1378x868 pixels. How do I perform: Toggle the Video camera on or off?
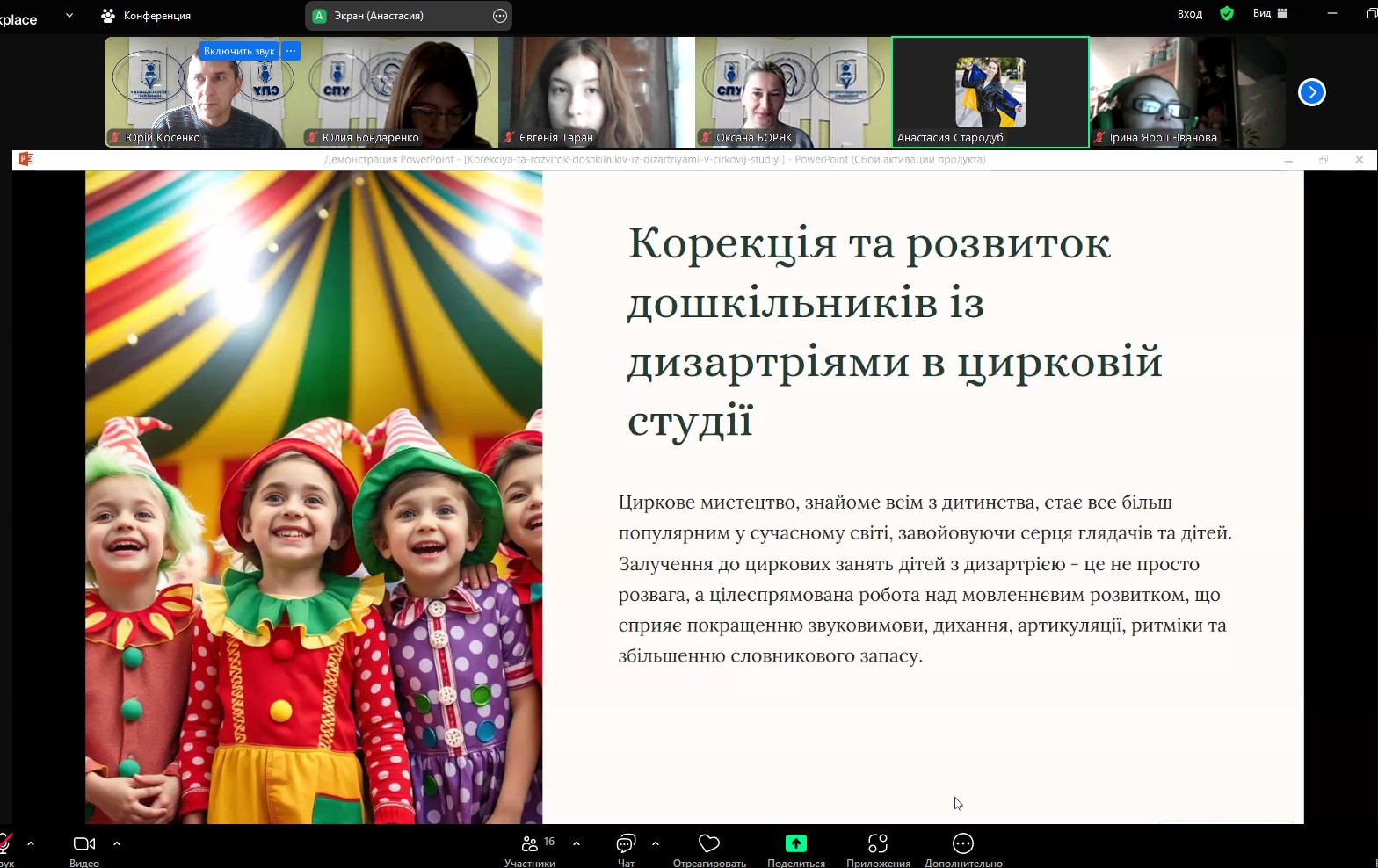pos(84,844)
